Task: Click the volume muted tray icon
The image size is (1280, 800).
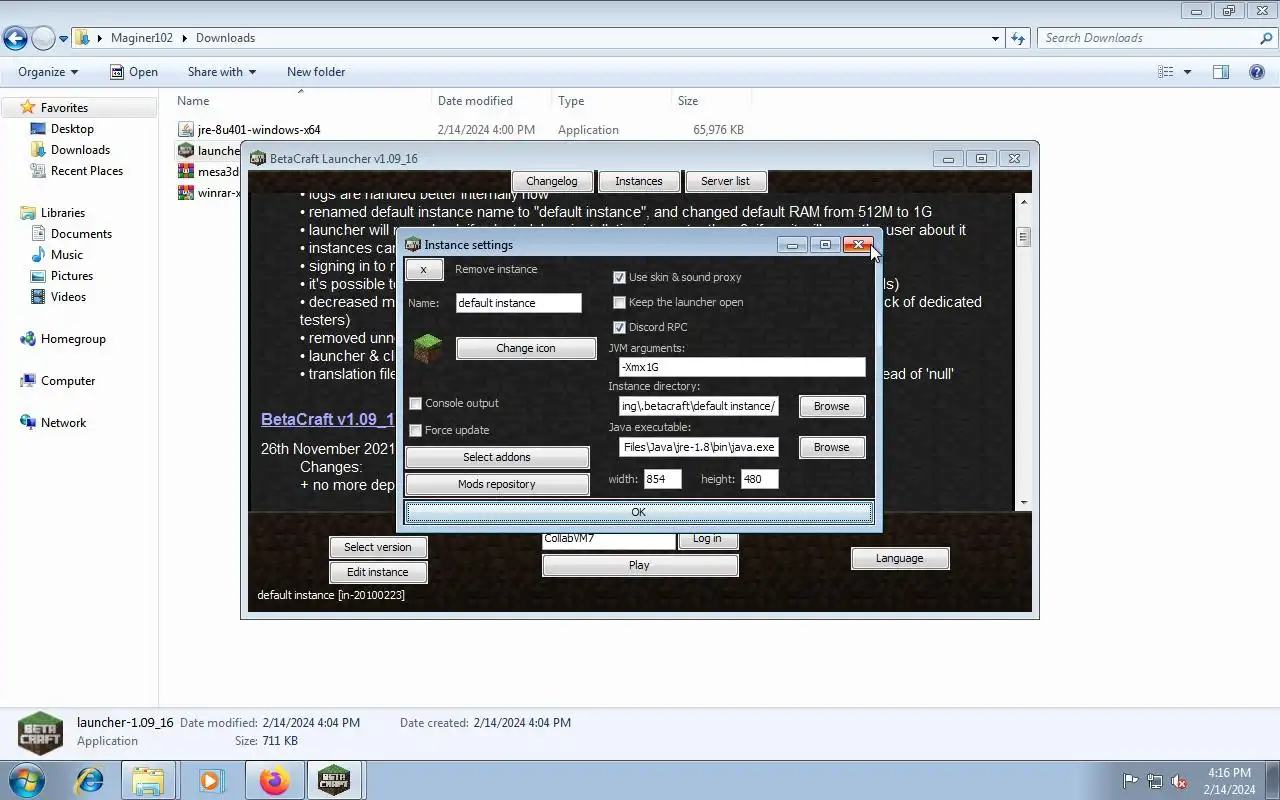Action: pos(1179,781)
